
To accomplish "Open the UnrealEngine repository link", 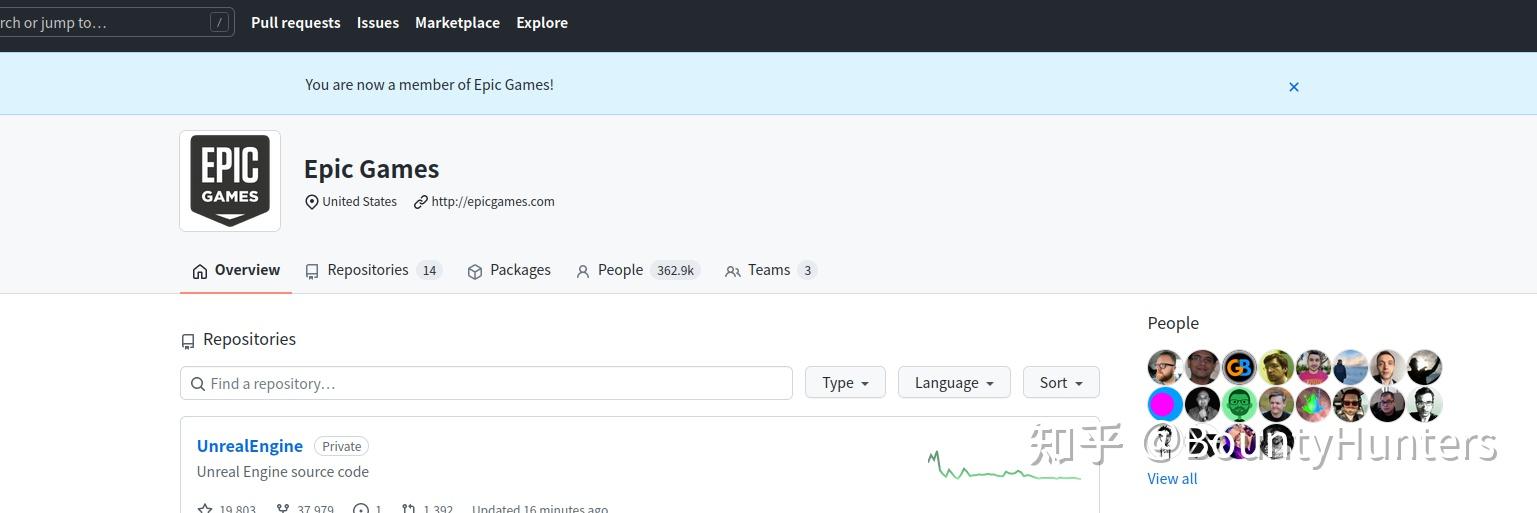I will tap(250, 446).
